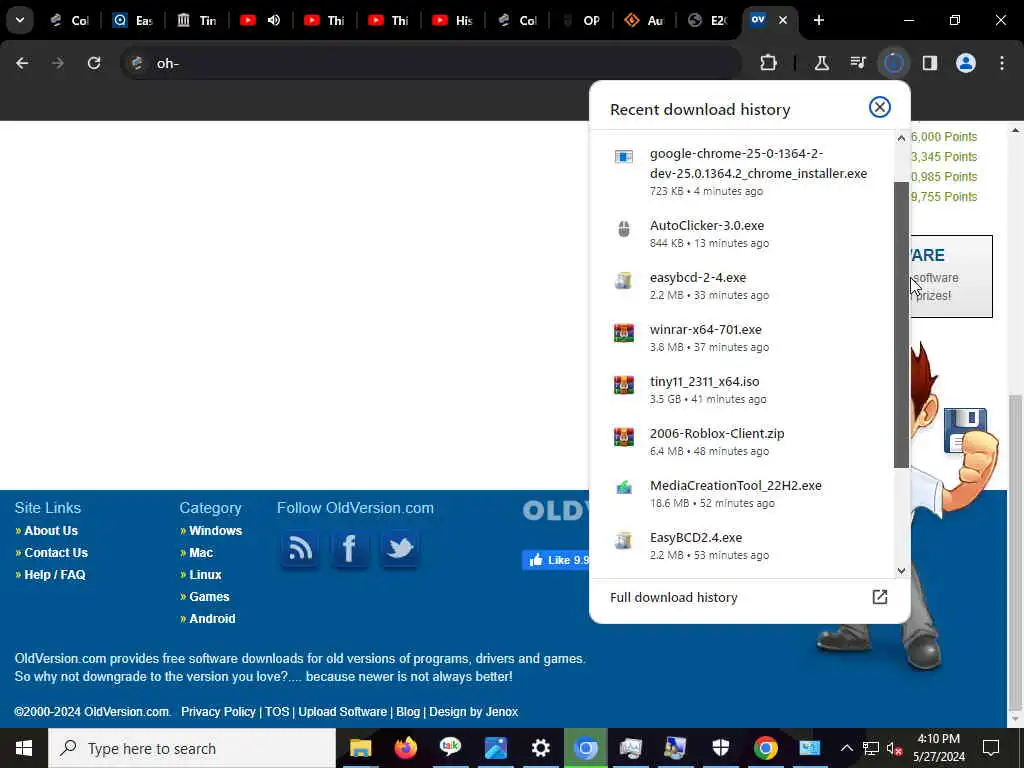Image resolution: width=1024 pixels, height=768 pixels.
Task: Switch to the first Col tab
Action: [x=71, y=20]
